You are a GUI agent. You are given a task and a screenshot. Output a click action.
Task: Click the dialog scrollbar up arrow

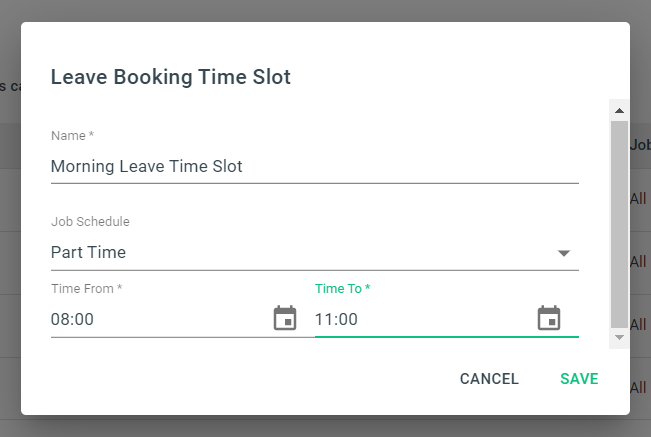(619, 110)
